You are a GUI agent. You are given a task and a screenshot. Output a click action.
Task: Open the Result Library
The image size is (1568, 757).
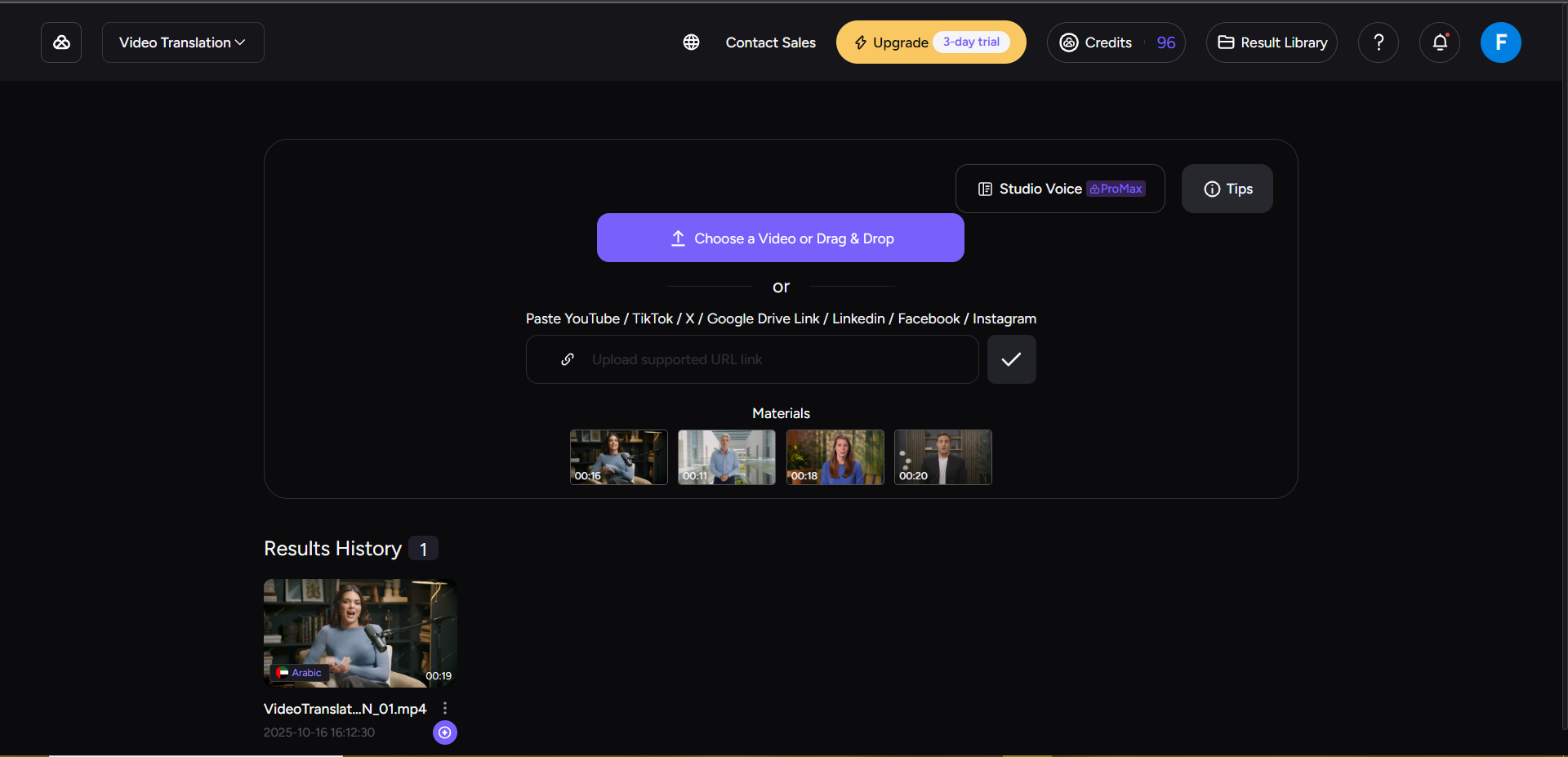click(1272, 42)
